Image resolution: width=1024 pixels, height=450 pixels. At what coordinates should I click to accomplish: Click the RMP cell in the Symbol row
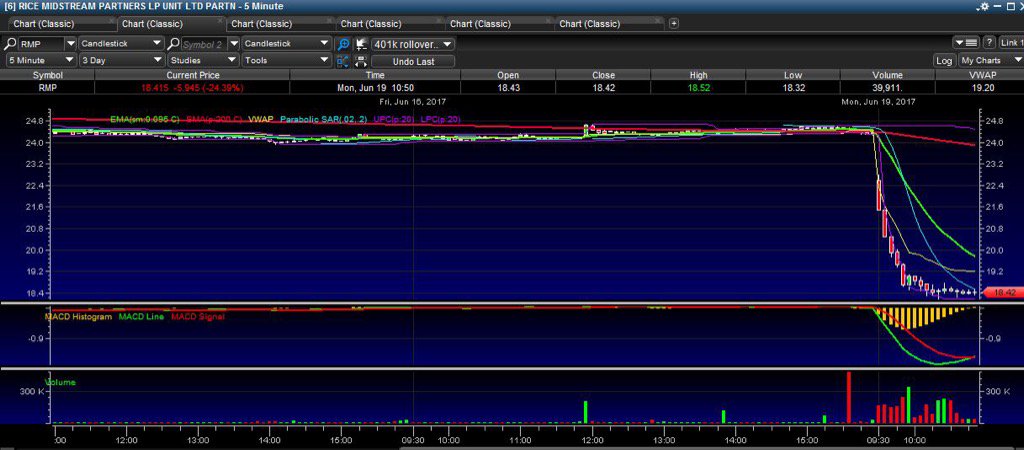pos(48,87)
